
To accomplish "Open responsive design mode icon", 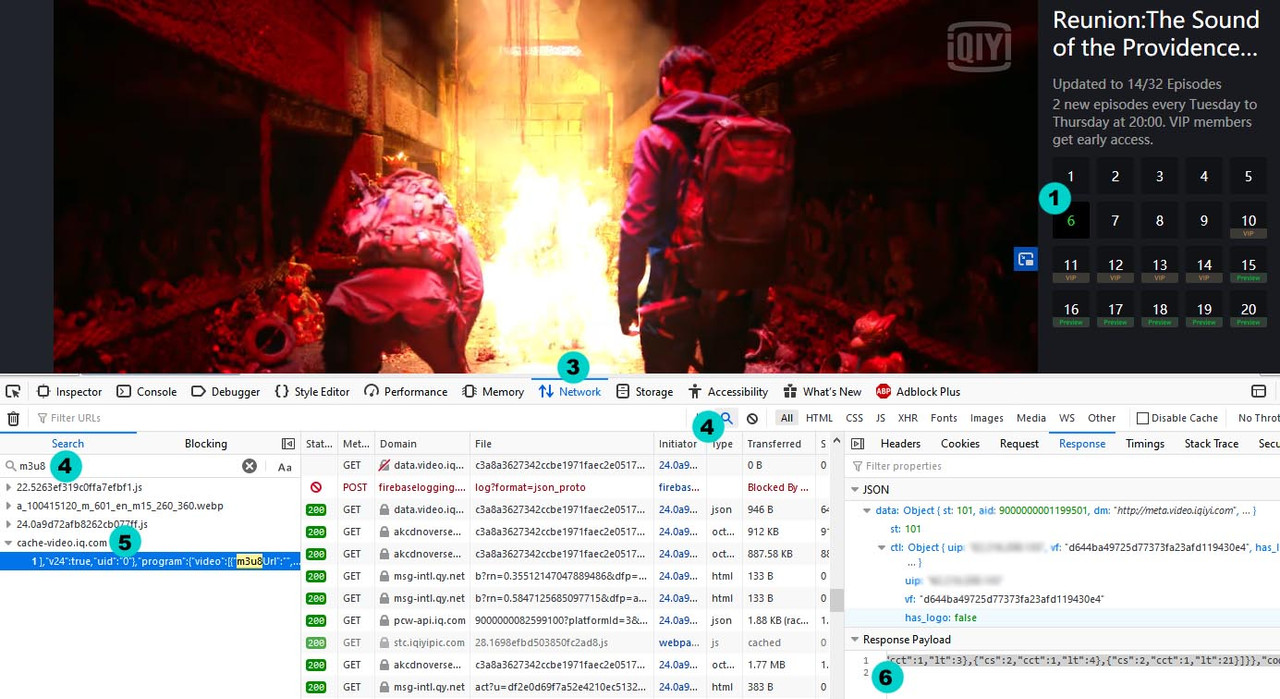I will [x=1259, y=391].
